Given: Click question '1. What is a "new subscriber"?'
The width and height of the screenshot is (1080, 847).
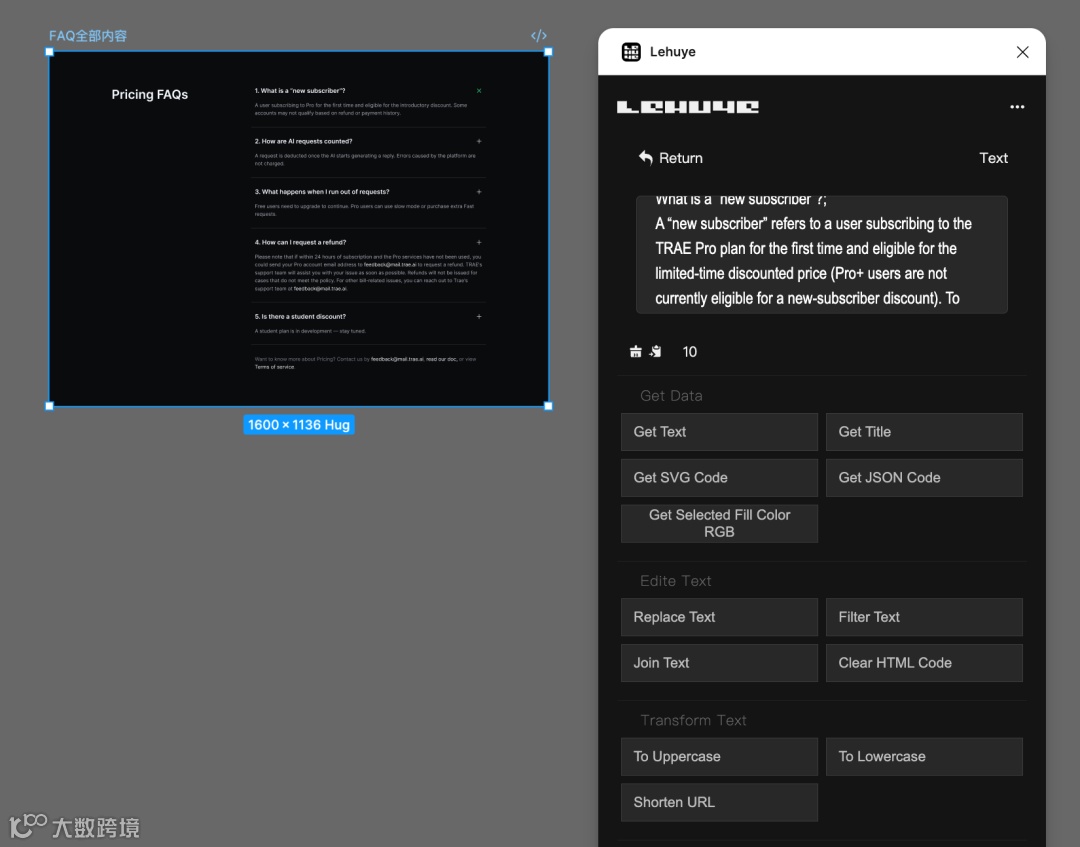Looking at the screenshot, I should tap(300, 90).
